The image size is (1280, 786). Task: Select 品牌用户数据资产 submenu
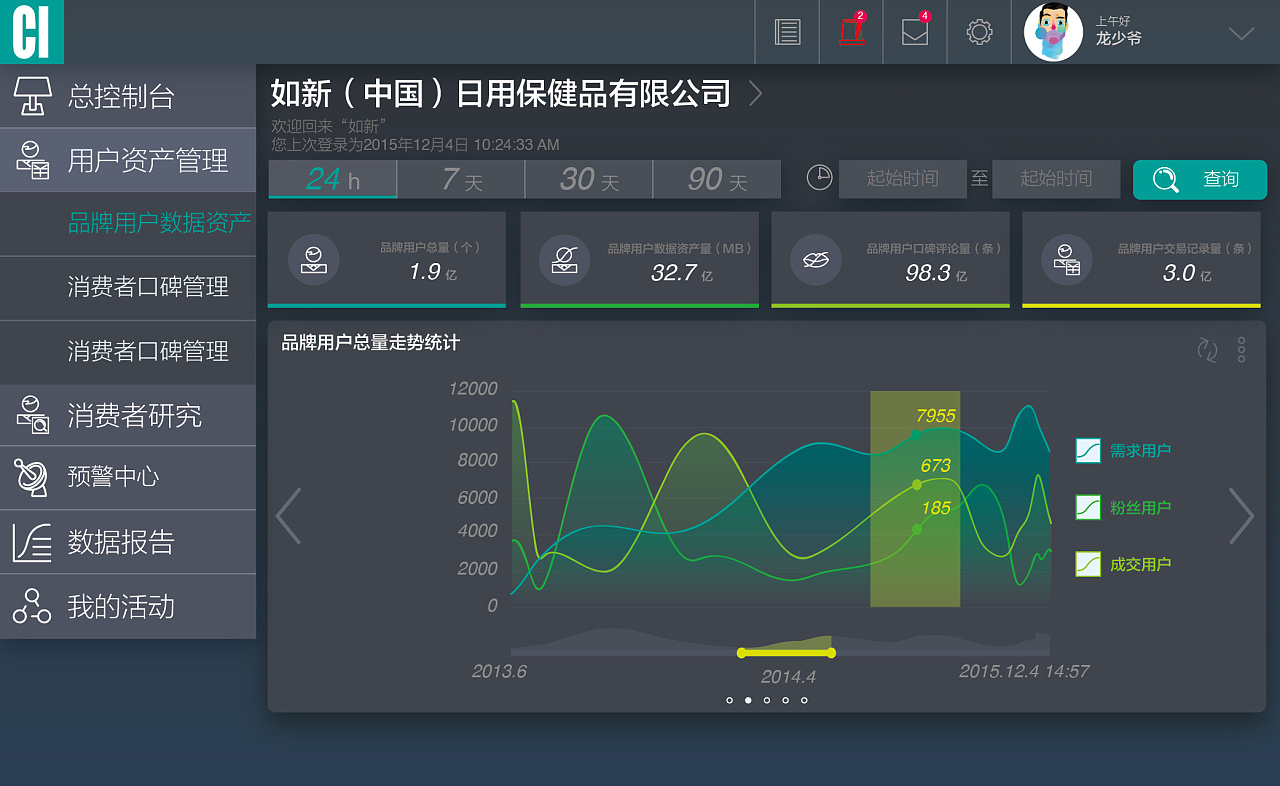point(128,223)
